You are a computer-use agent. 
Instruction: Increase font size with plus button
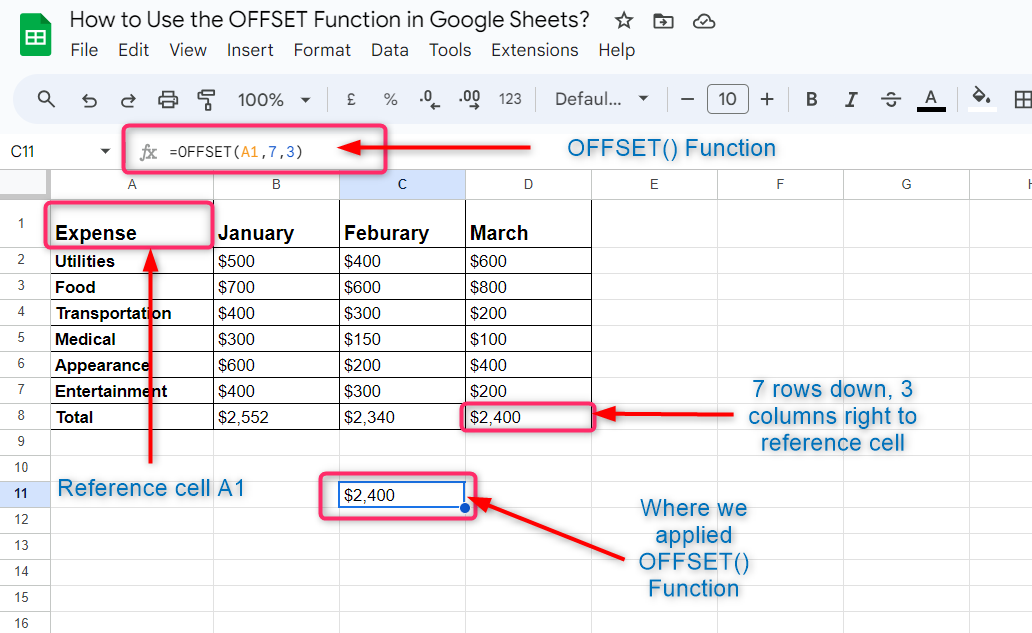pyautogui.click(x=767, y=99)
